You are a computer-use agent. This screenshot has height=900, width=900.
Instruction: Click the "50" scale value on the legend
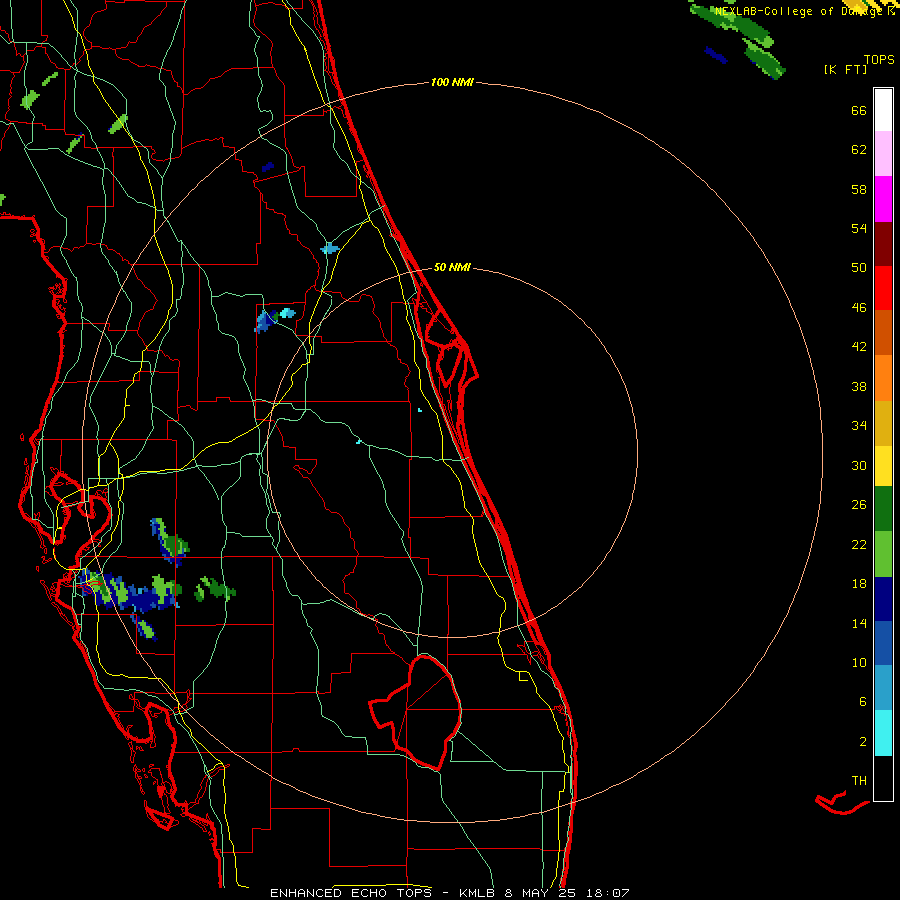pyautogui.click(x=859, y=268)
